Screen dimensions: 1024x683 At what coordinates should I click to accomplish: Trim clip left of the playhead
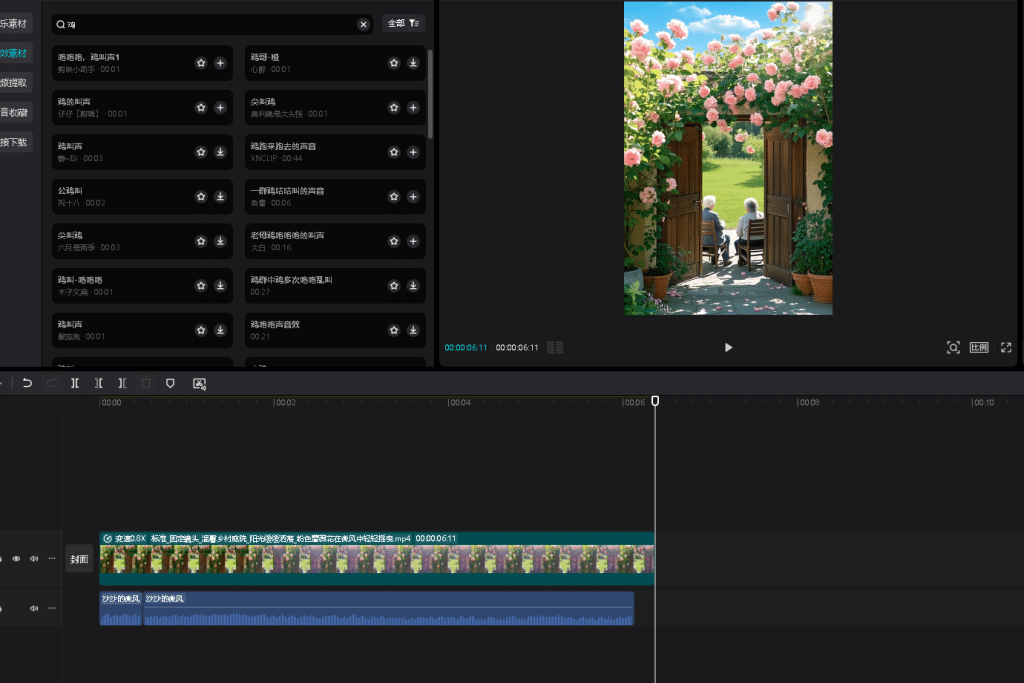pyautogui.click(x=99, y=383)
